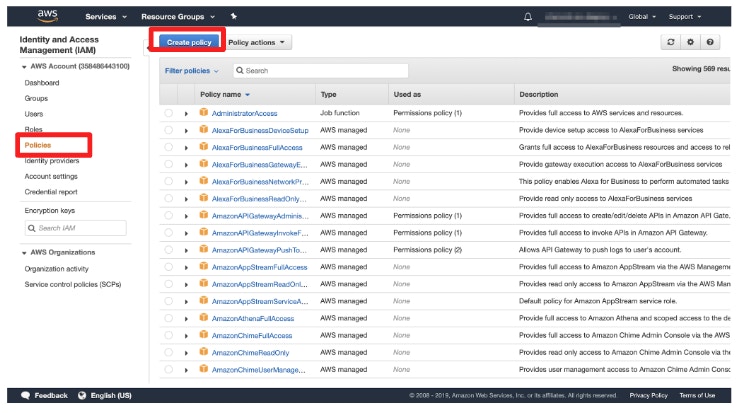Click the refresh policies icon
Viewport: 743px width, 413px height.
[671, 43]
